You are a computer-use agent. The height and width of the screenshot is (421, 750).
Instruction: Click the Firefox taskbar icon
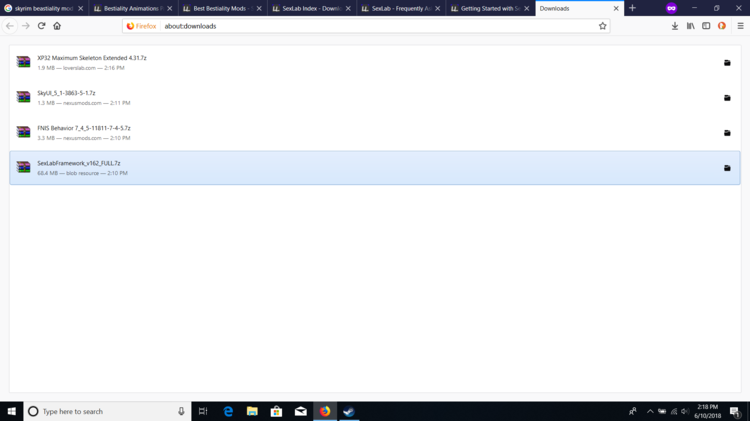(x=325, y=411)
